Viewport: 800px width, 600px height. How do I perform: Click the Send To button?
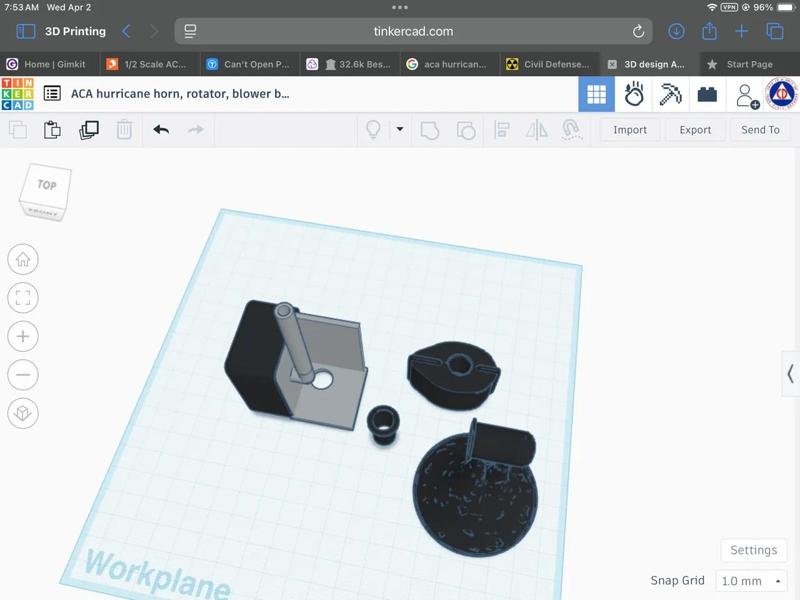point(760,130)
